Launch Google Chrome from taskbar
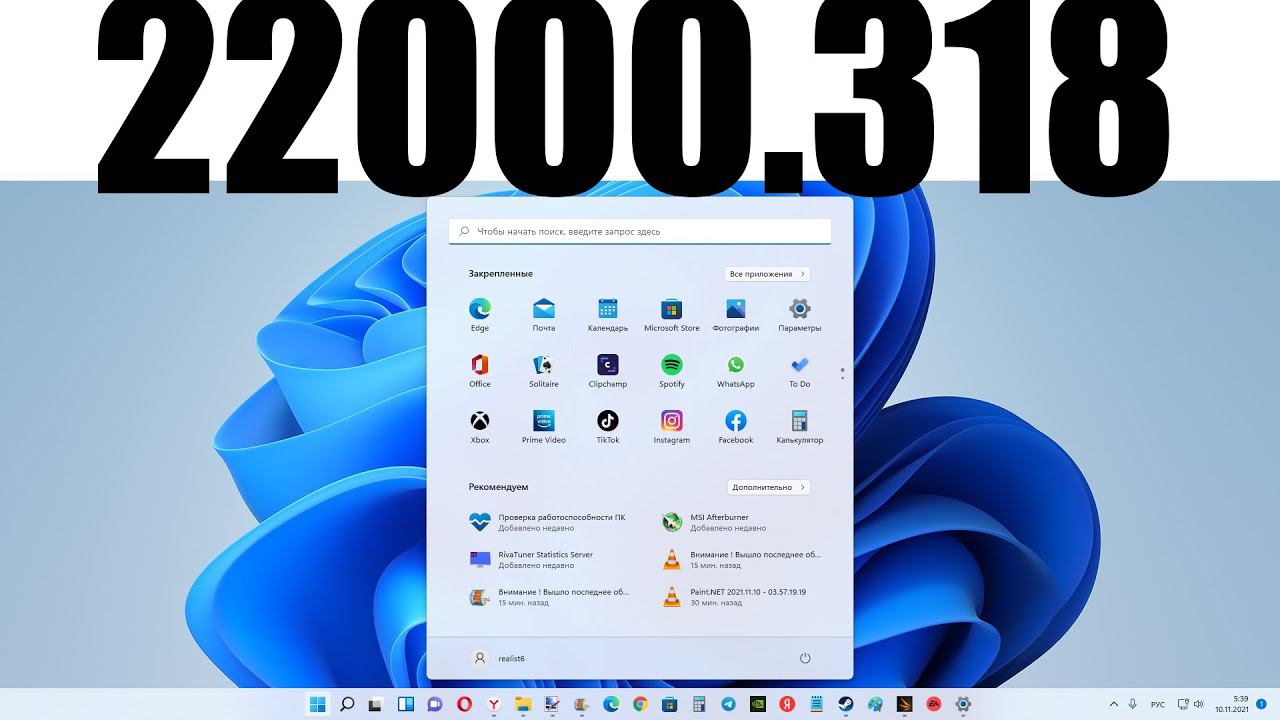 [640, 704]
